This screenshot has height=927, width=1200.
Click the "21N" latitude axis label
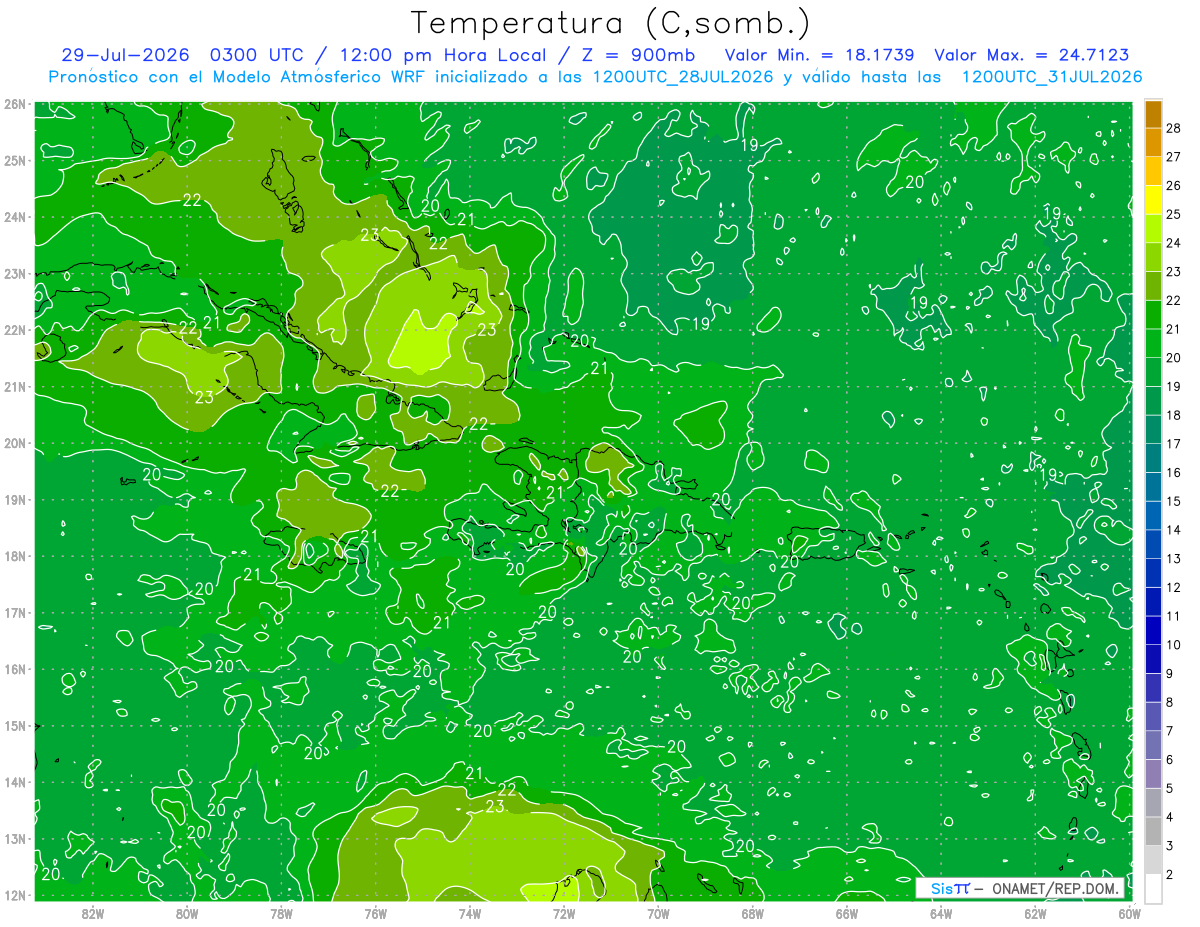coord(14,386)
